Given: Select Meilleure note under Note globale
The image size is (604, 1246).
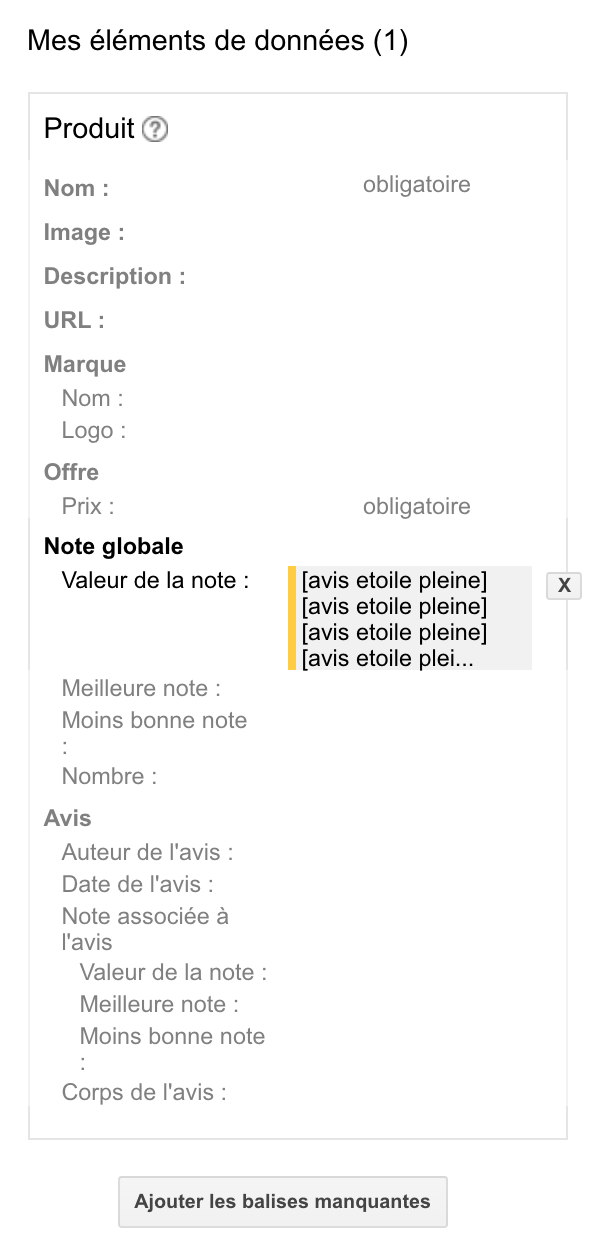Looking at the screenshot, I should coord(141,688).
